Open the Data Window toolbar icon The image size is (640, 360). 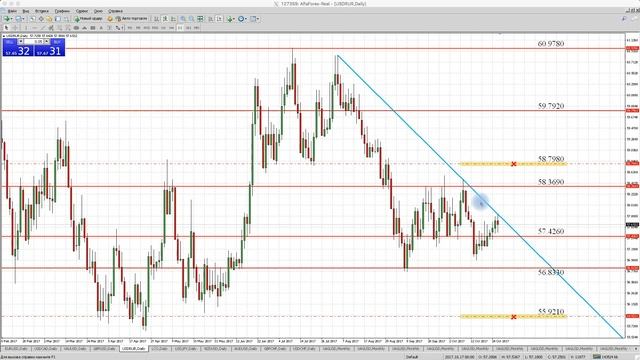(x=41, y=19)
